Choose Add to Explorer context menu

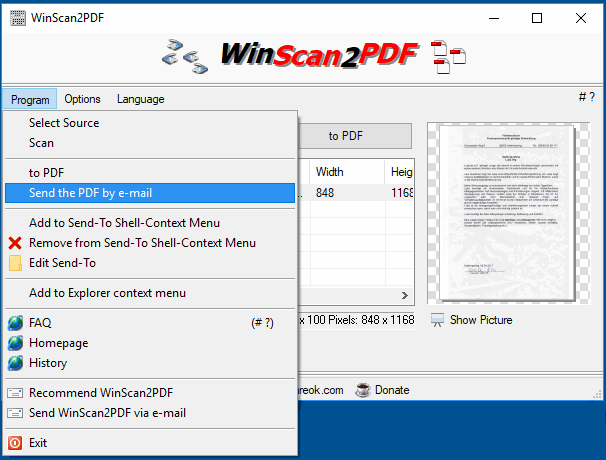click(x=150, y=293)
